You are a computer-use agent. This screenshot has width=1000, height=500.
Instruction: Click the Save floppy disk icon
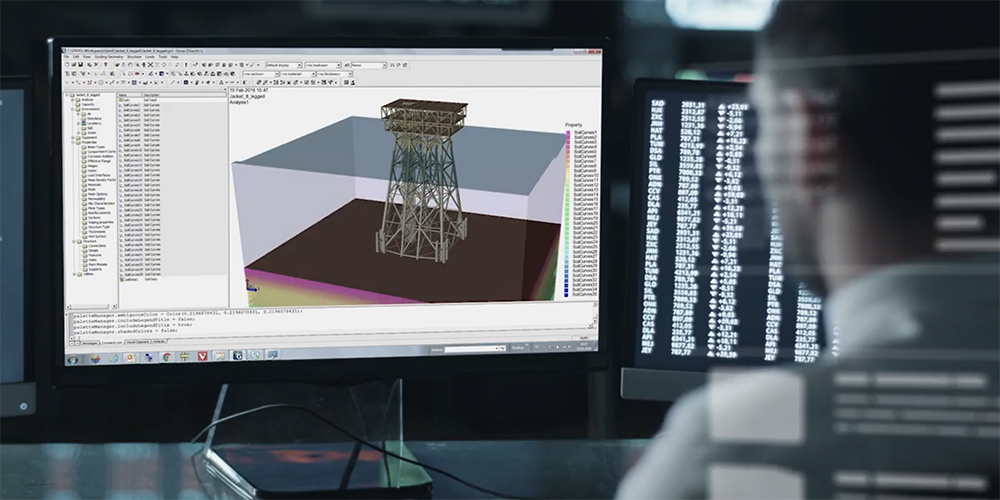click(x=80, y=64)
